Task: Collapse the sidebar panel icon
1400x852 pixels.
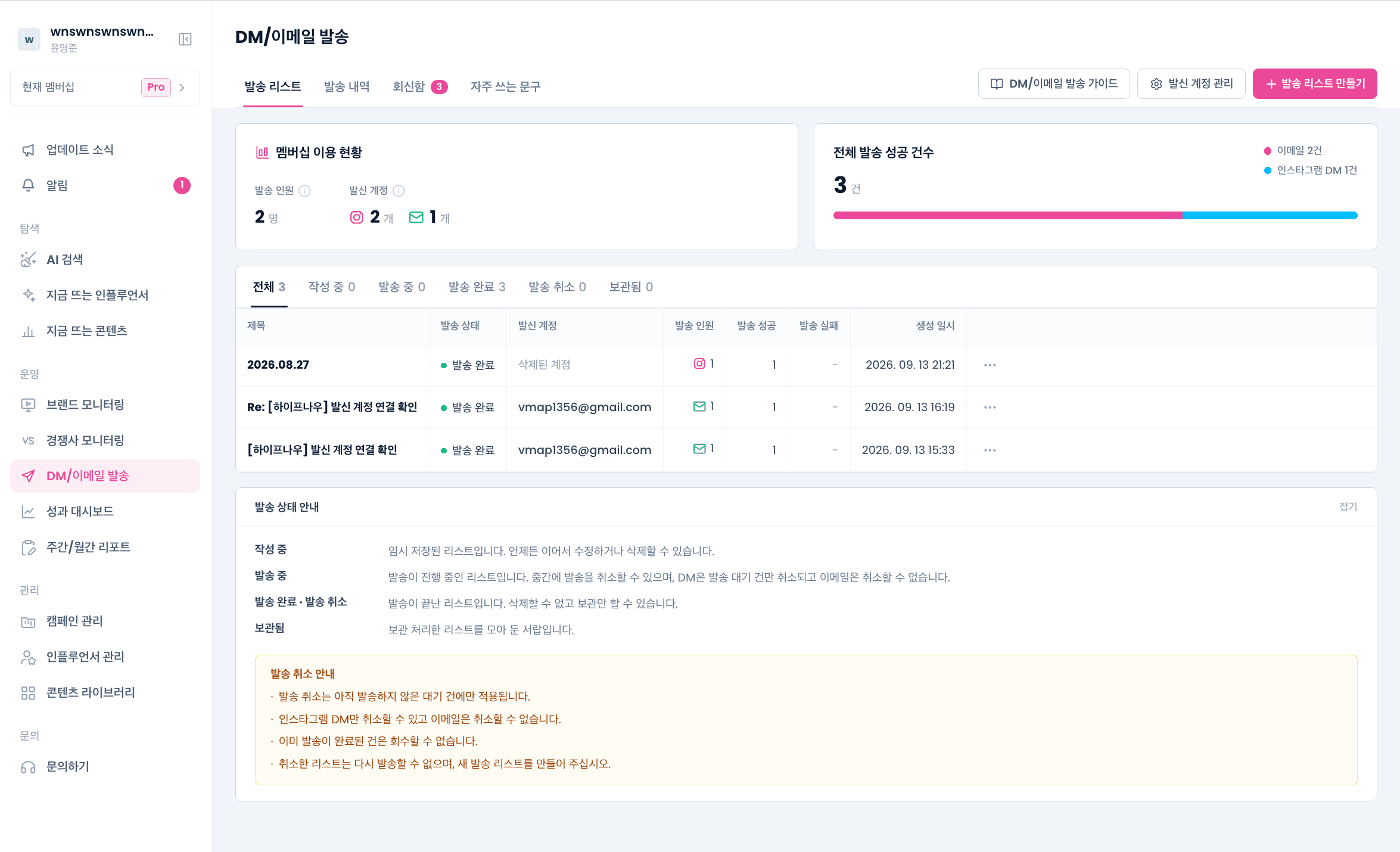Action: click(185, 39)
